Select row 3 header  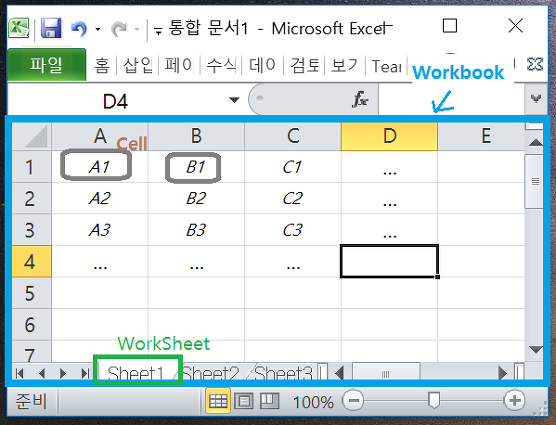[32, 230]
